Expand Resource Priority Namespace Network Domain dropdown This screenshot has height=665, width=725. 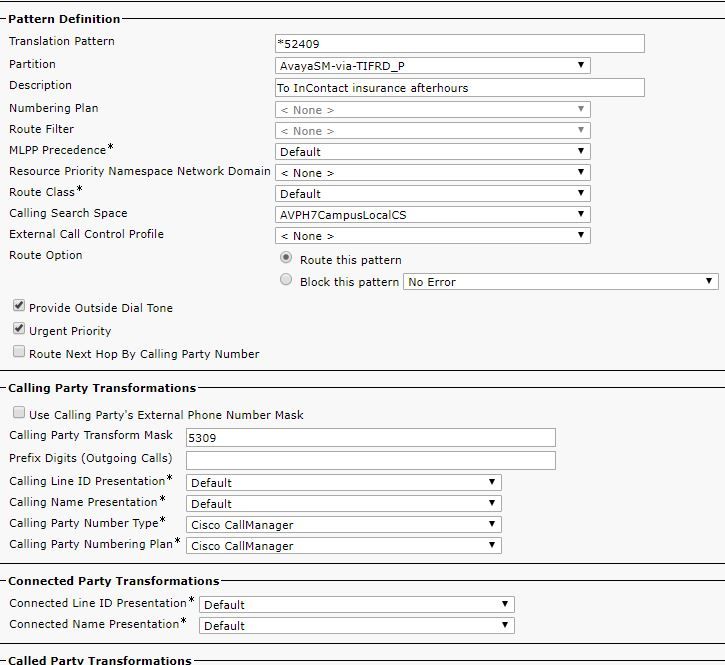click(432, 172)
